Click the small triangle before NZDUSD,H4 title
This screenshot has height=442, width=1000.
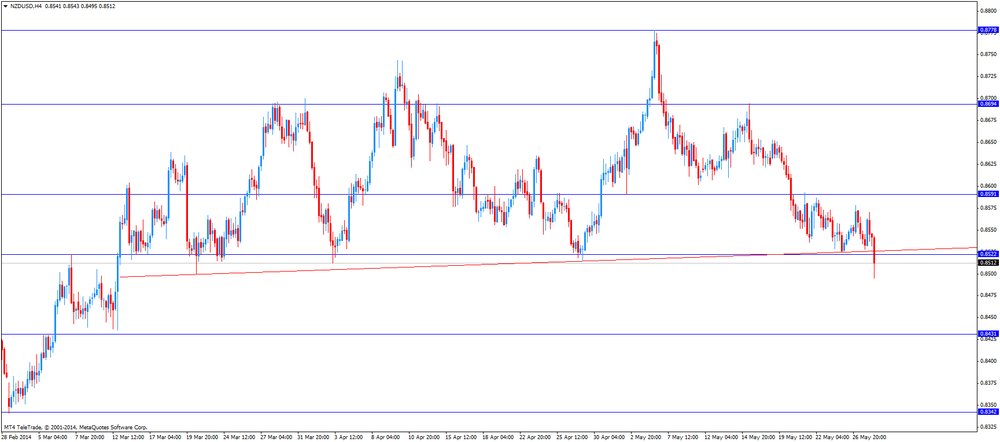[5, 6]
